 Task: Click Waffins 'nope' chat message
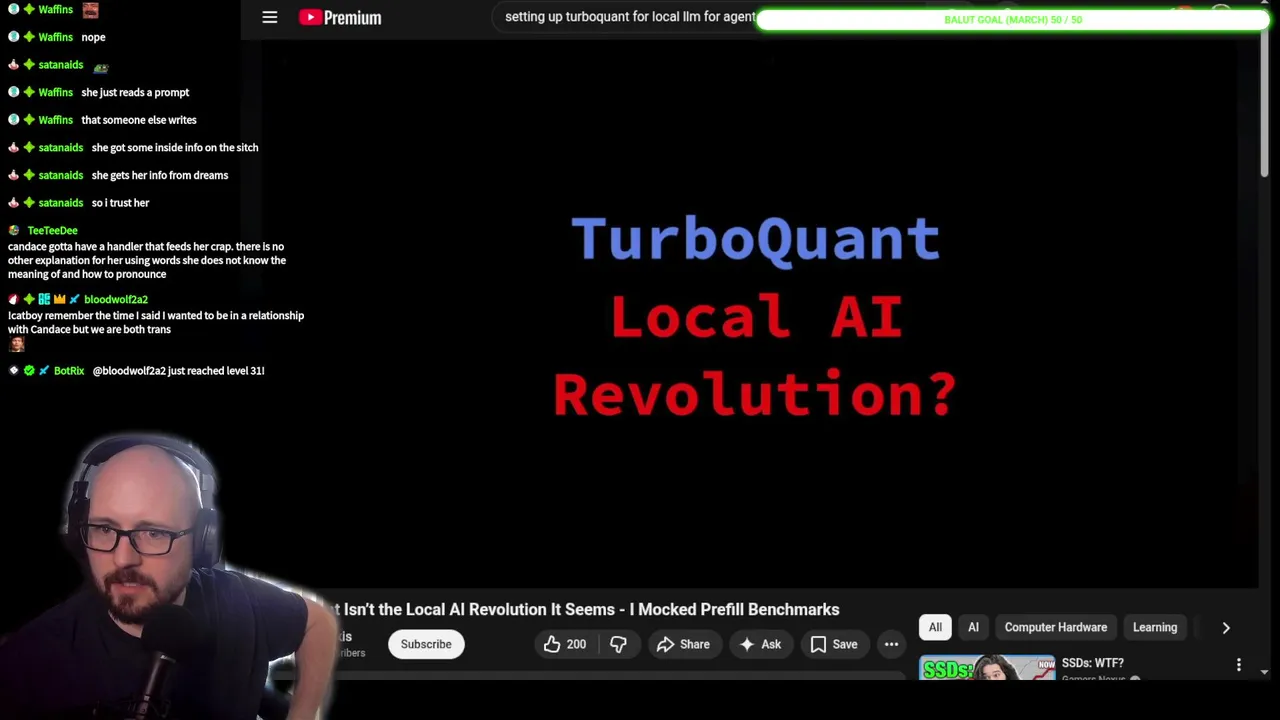[93, 37]
